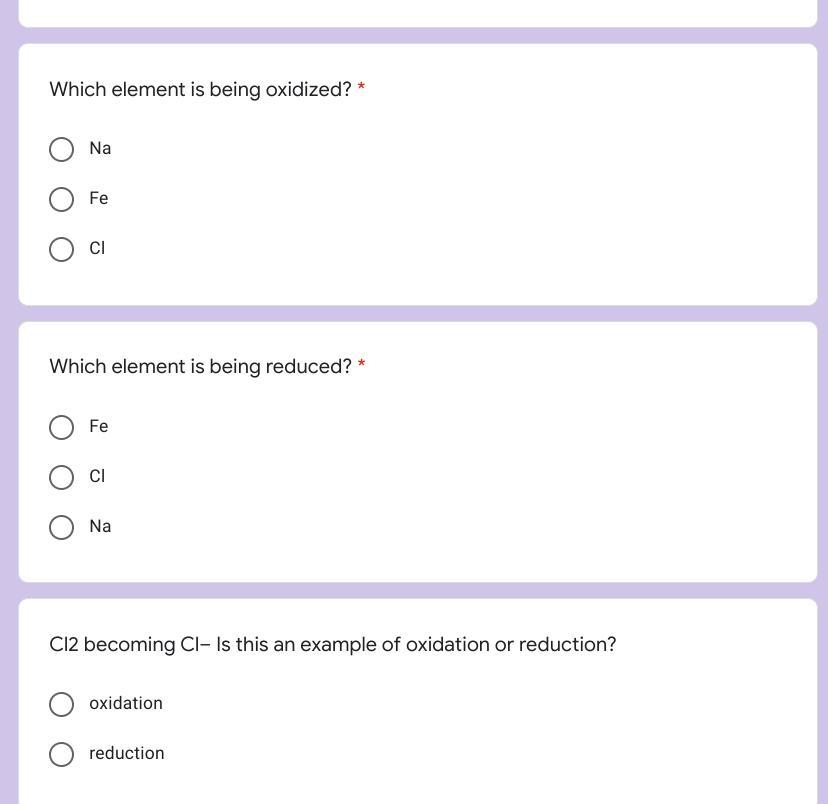Select Na radio button for oxidized question

click(x=61, y=150)
